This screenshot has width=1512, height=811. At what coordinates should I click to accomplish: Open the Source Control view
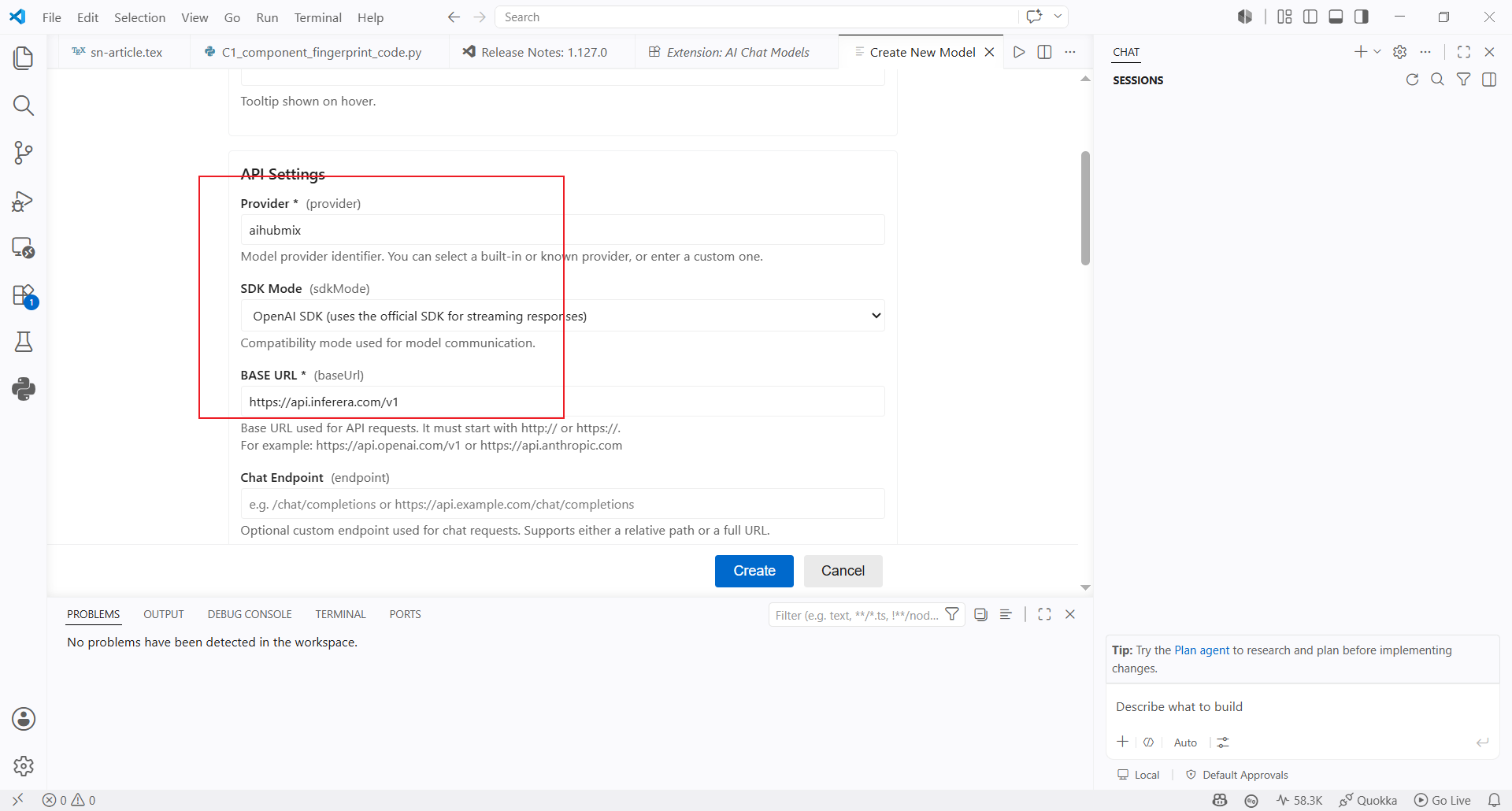click(x=24, y=153)
